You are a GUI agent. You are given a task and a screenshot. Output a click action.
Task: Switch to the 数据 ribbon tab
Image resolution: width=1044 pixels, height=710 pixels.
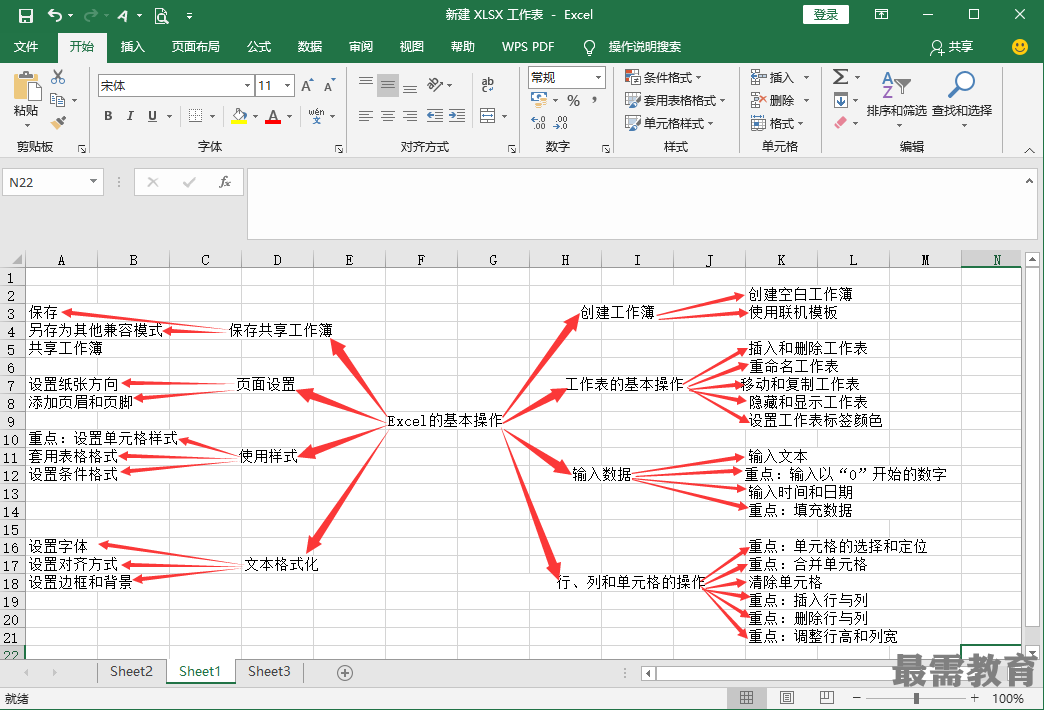tap(310, 47)
